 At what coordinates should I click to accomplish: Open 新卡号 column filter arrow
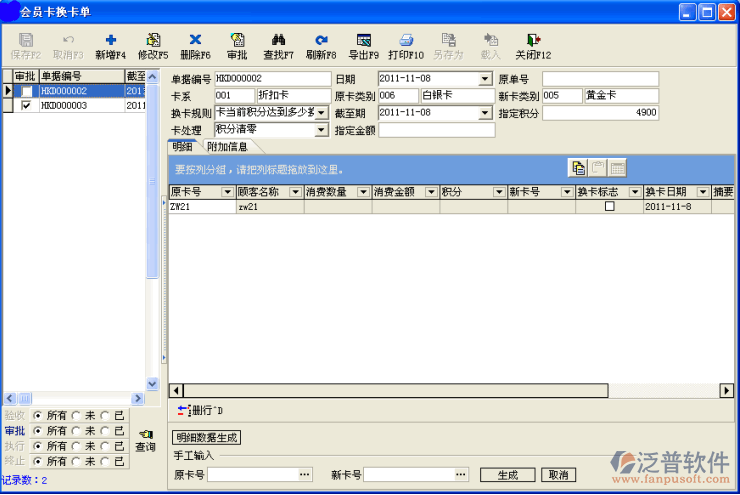click(567, 192)
